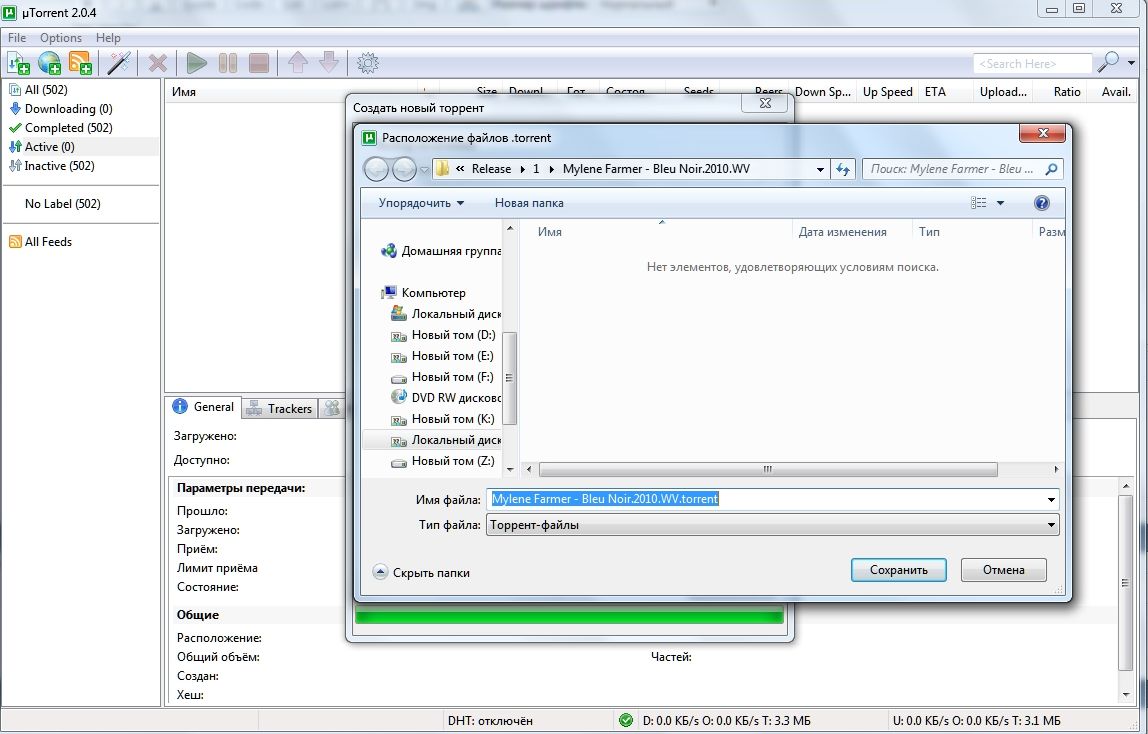The height and width of the screenshot is (734, 1148).
Task: Open recent locations dropdown next to Forward
Action: 424,170
